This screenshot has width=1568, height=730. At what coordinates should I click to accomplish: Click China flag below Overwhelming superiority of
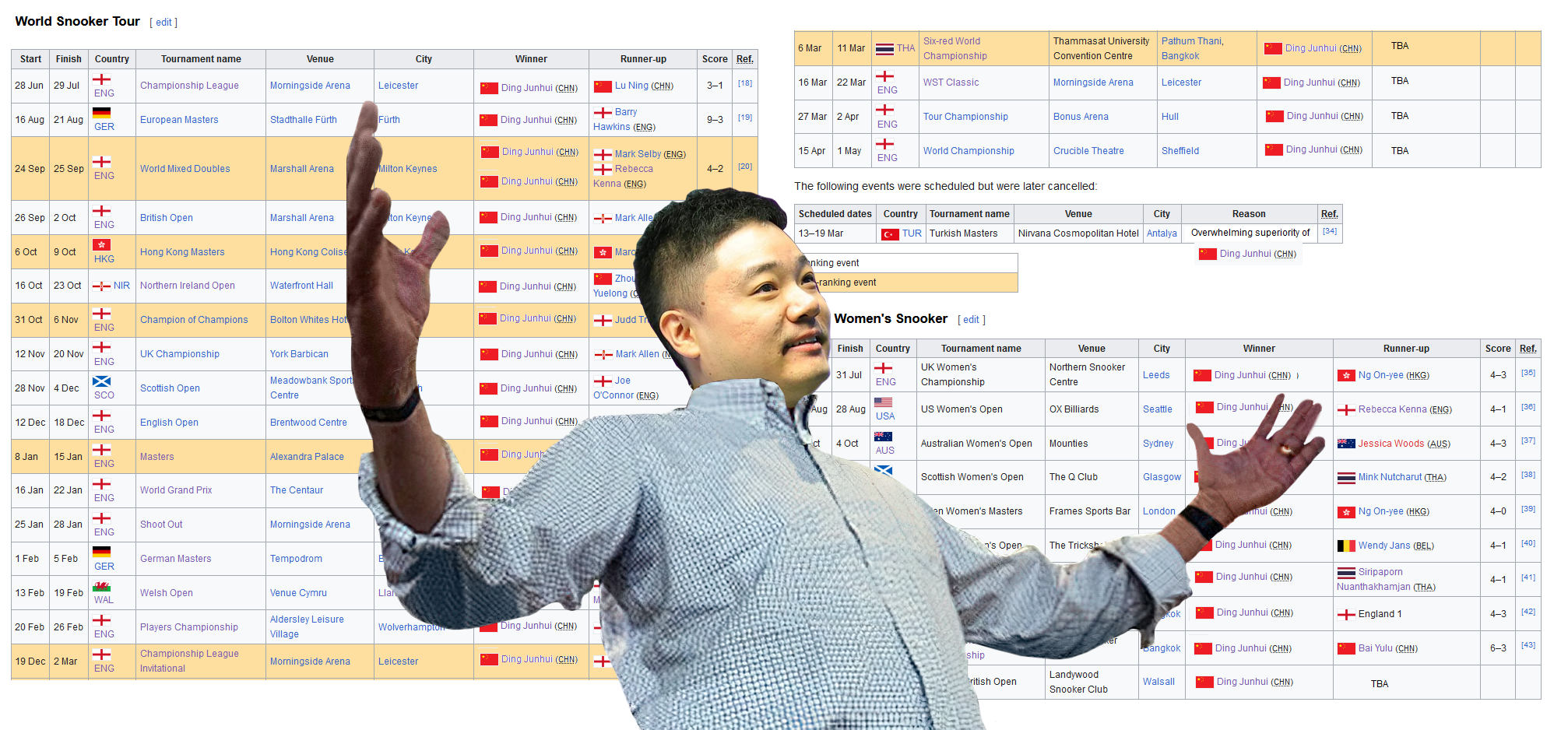tap(1208, 254)
